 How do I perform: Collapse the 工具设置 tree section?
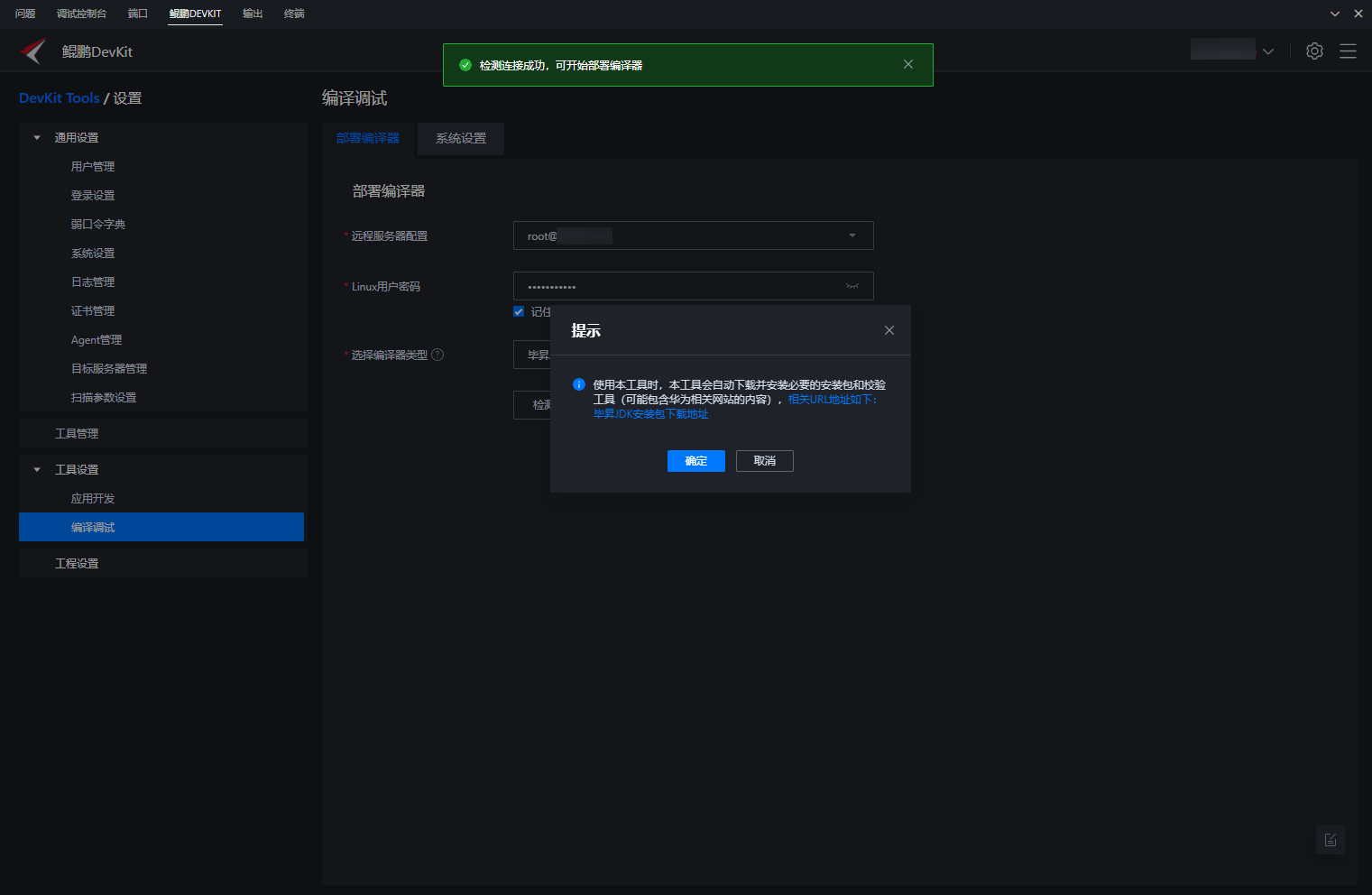click(37, 470)
